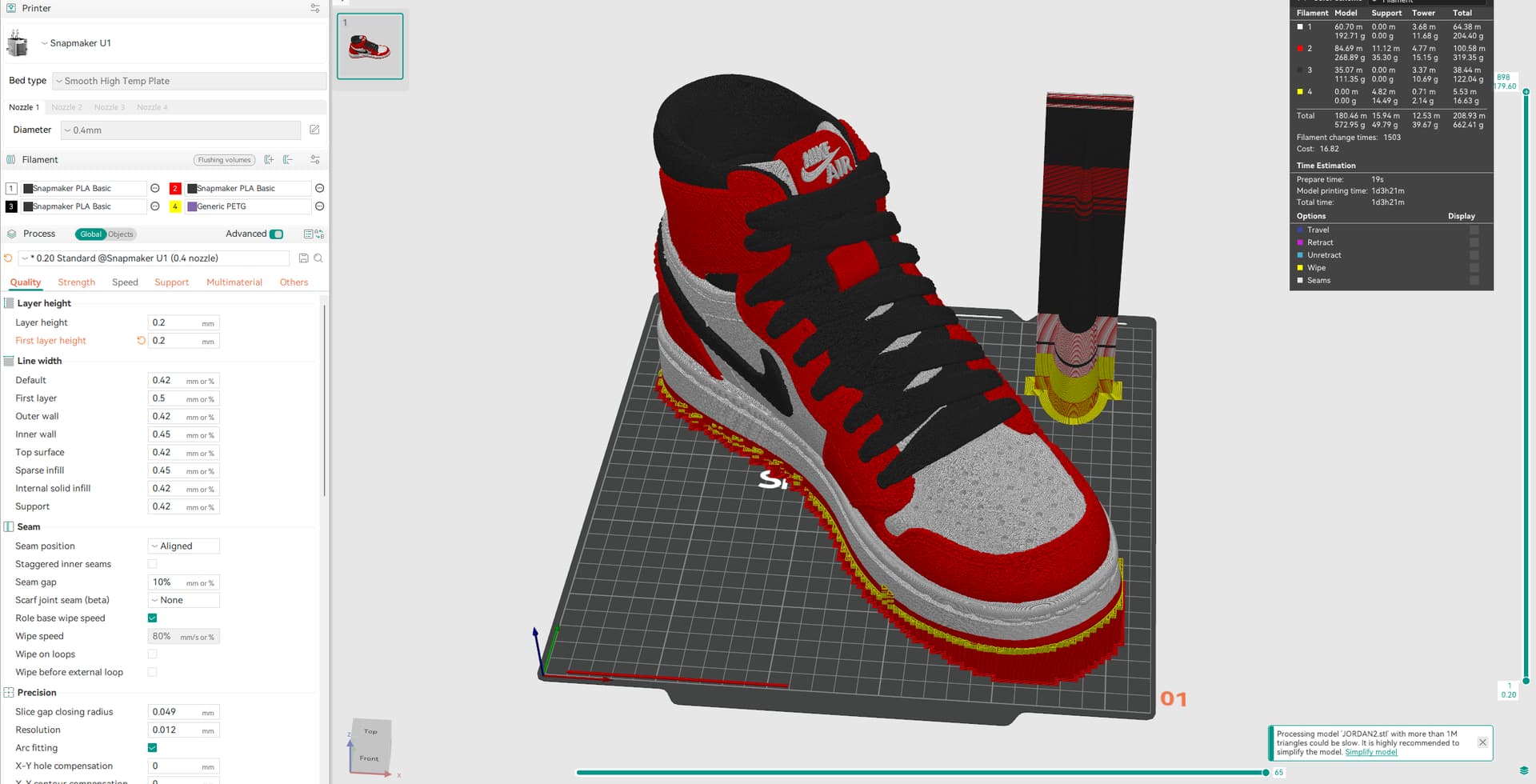Image resolution: width=1536 pixels, height=784 pixels.
Task: Open the Quality tab
Action: point(26,282)
